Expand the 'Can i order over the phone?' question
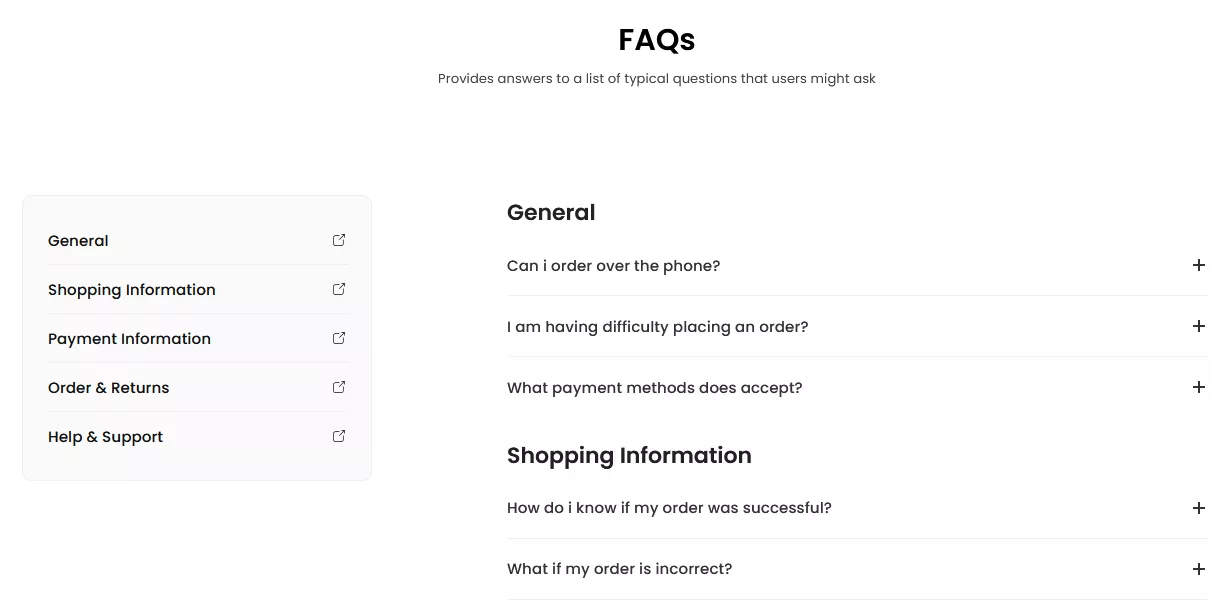Image resolution: width=1230 pixels, height=600 pixels. (613, 265)
